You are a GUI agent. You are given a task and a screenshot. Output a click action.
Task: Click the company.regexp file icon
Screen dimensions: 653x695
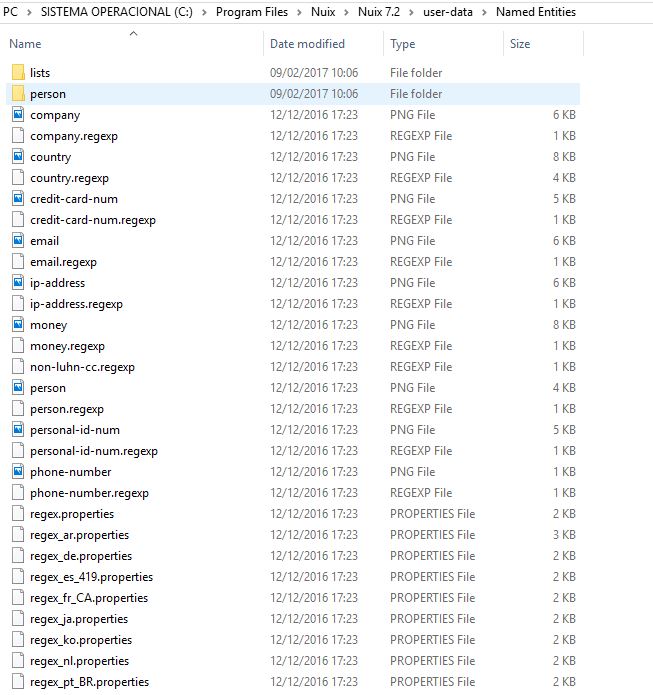18,136
